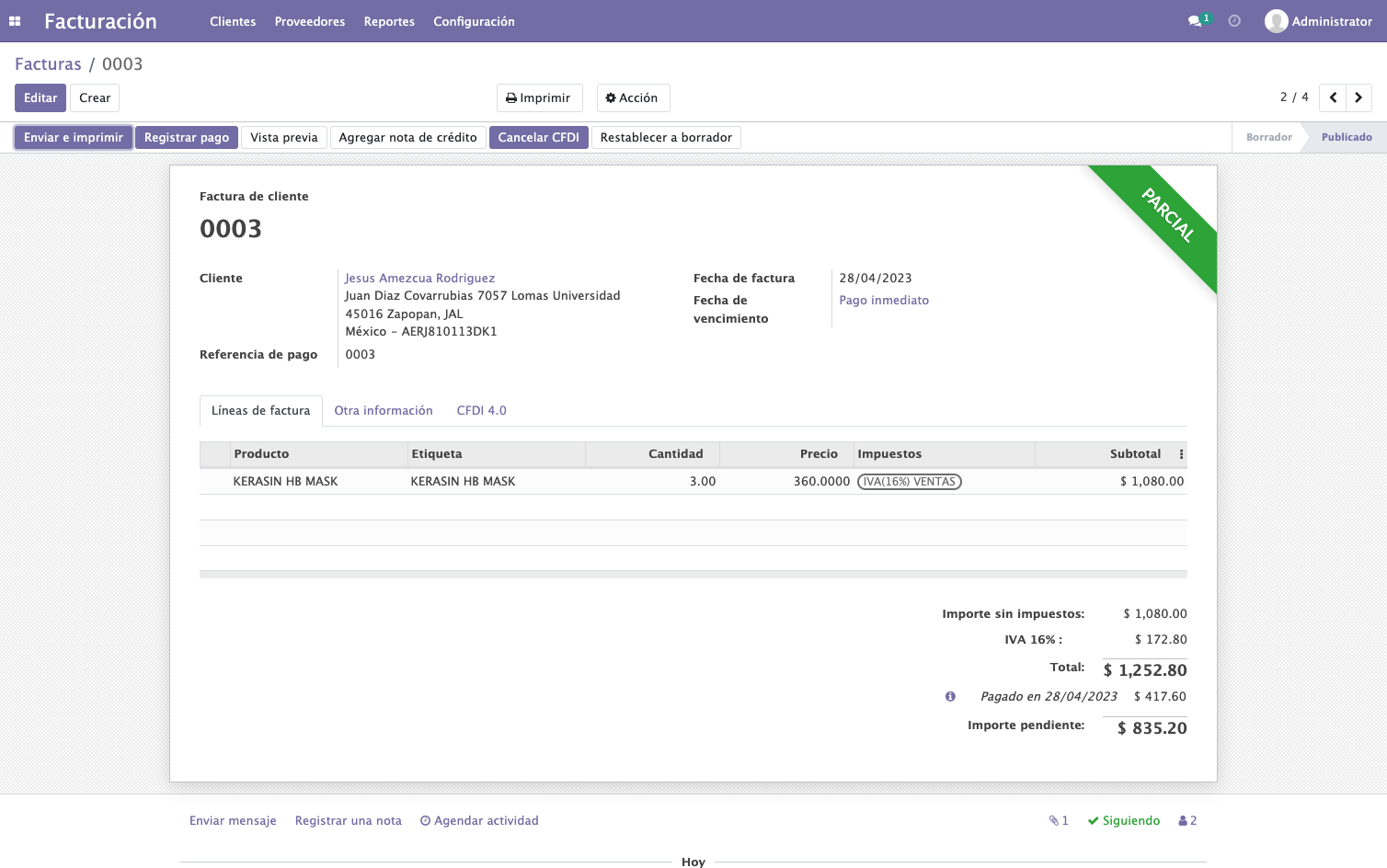Open the Pago inmediato payment term link
Viewport: 1387px width, 868px height.
(884, 301)
